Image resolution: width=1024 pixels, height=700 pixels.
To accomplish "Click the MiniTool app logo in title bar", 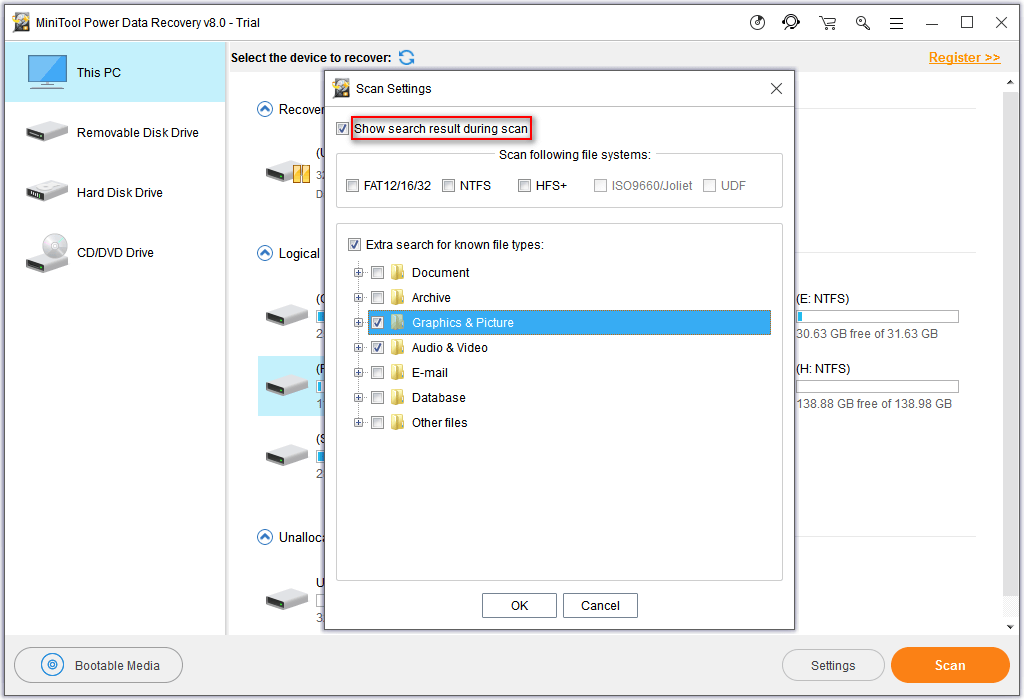I will click(x=21, y=22).
